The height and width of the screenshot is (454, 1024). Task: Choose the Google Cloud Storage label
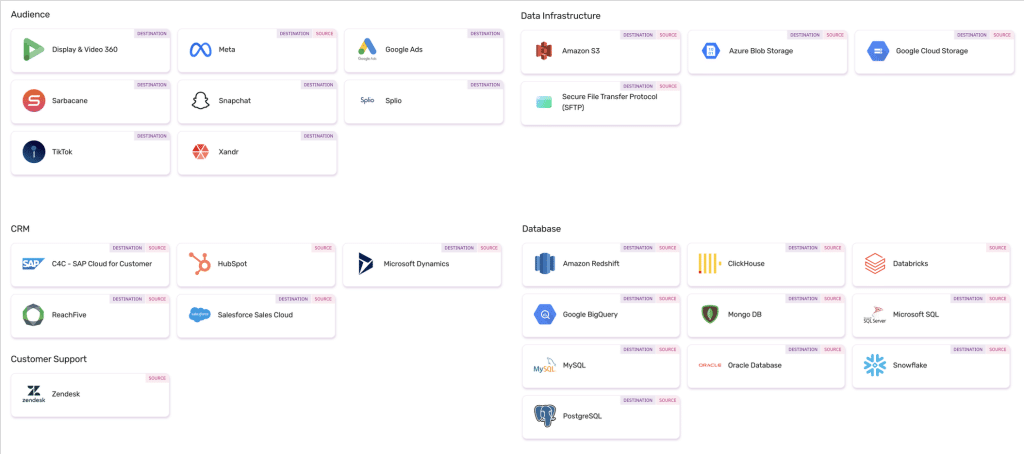click(x=932, y=51)
